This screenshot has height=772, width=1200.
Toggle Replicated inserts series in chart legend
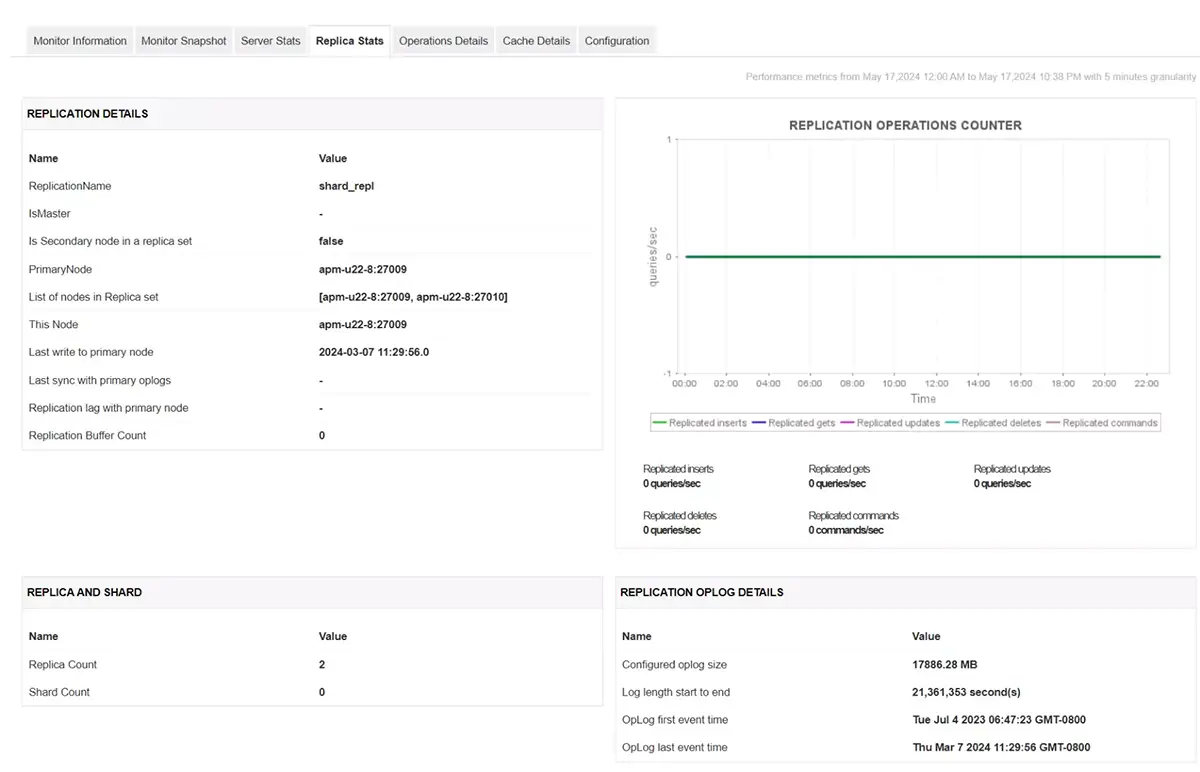[x=699, y=422]
